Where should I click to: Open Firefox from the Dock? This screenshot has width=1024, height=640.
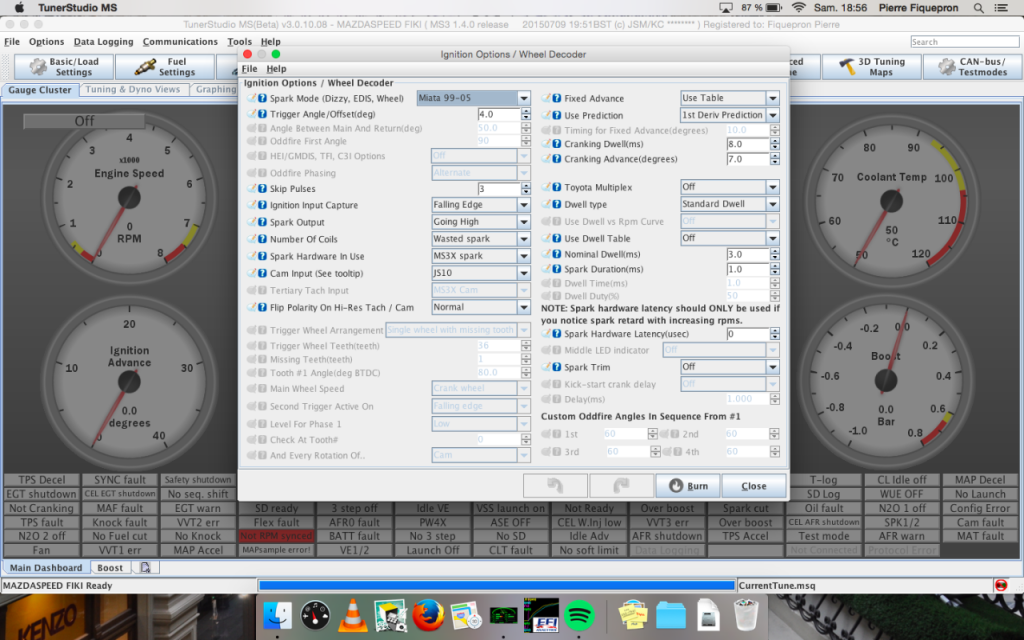428,615
